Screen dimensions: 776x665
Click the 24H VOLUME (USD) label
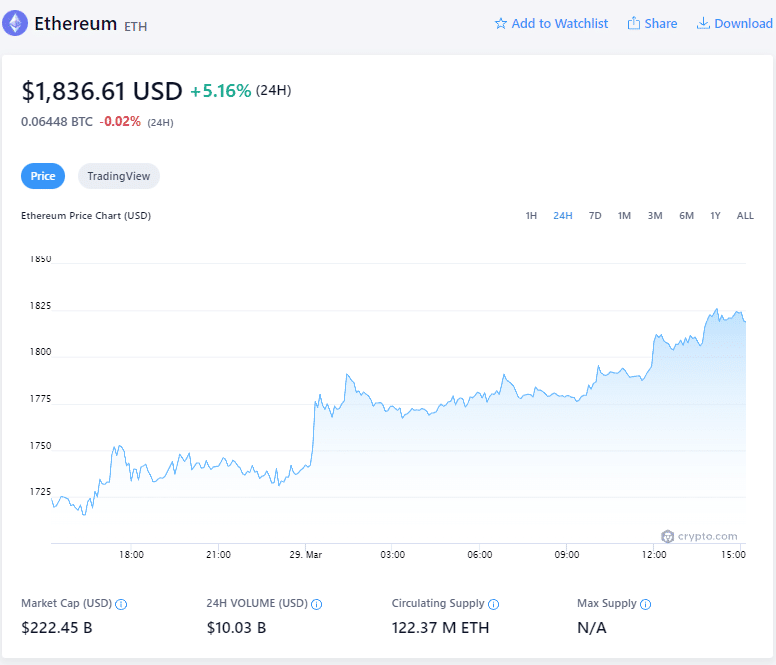pyautogui.click(x=257, y=604)
